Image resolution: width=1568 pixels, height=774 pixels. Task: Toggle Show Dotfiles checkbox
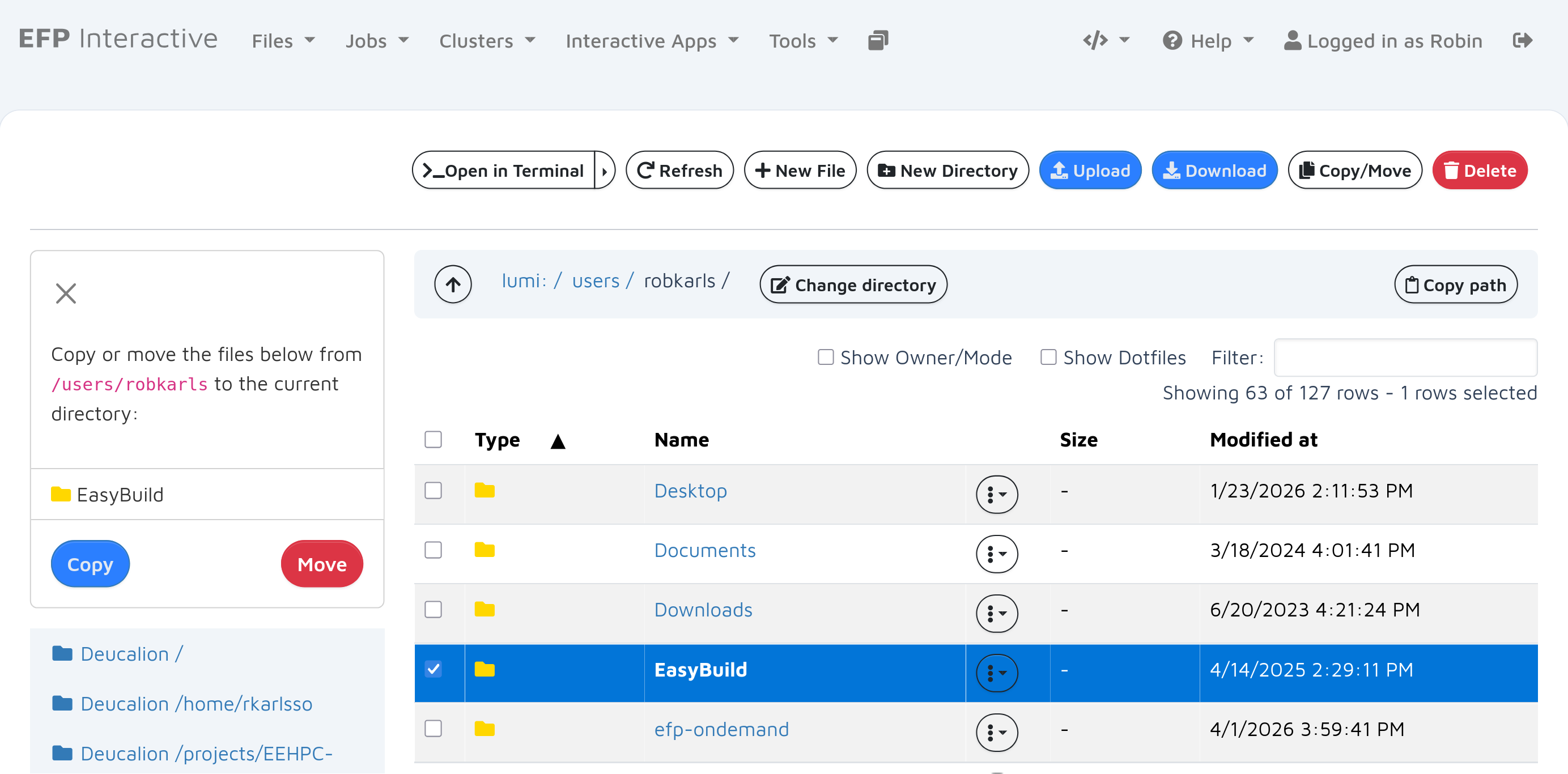(1048, 357)
